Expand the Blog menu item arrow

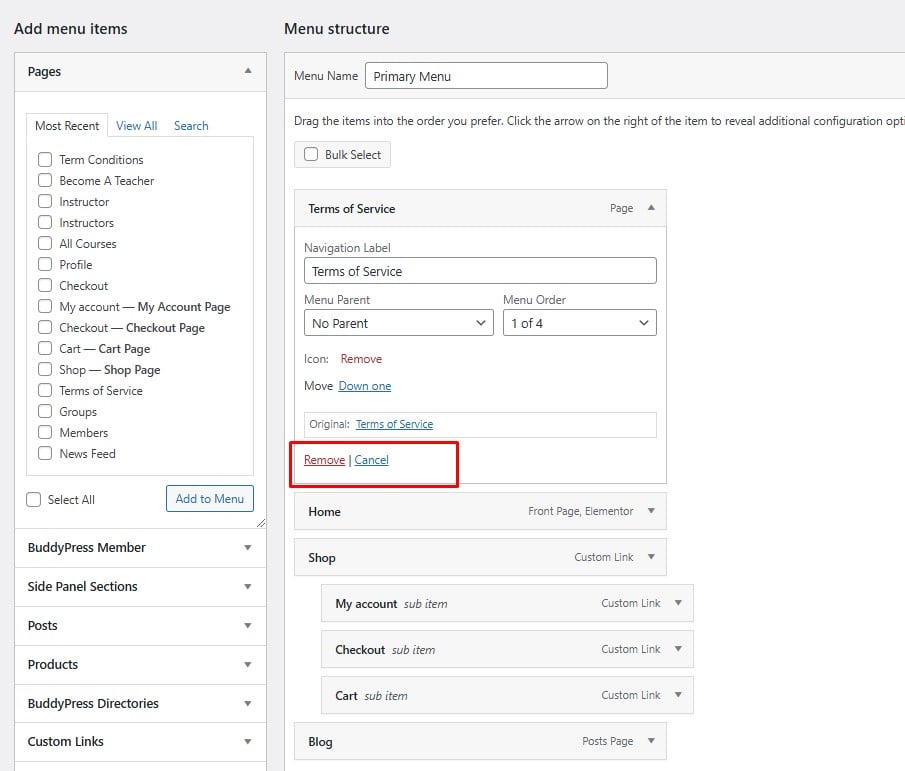[651, 741]
